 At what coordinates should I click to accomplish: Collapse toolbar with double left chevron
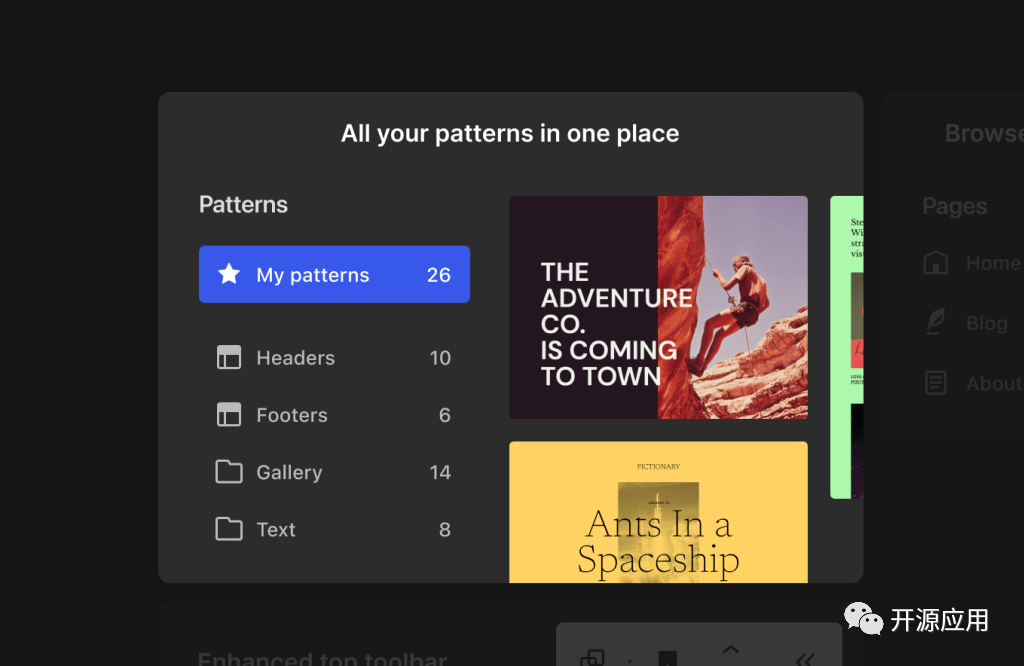pyautogui.click(x=805, y=657)
